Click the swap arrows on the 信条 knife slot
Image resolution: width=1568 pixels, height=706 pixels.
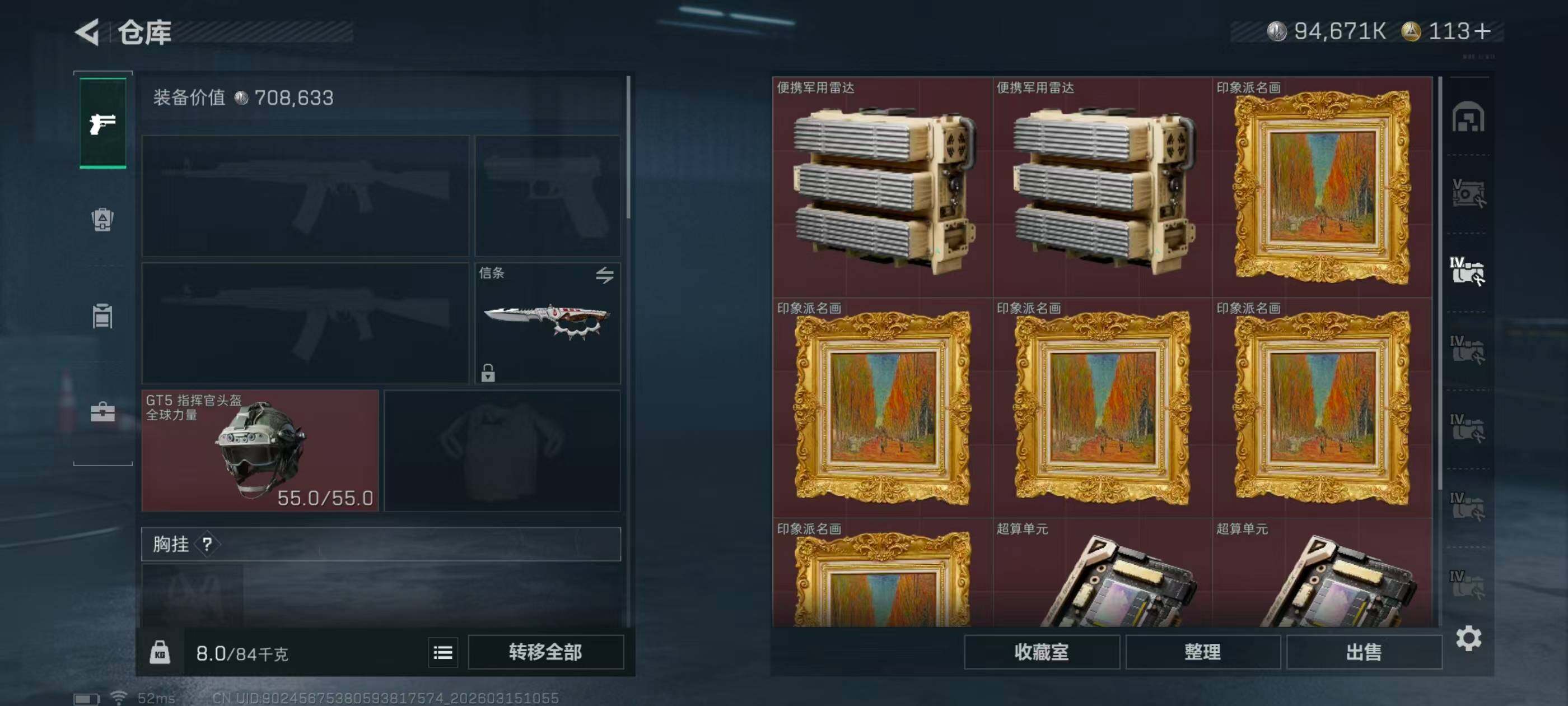coord(604,275)
